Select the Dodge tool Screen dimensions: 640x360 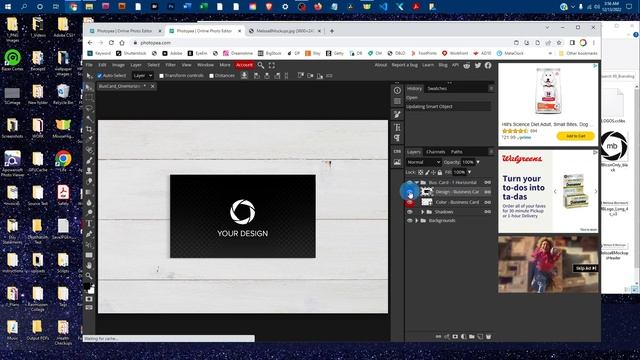89,213
